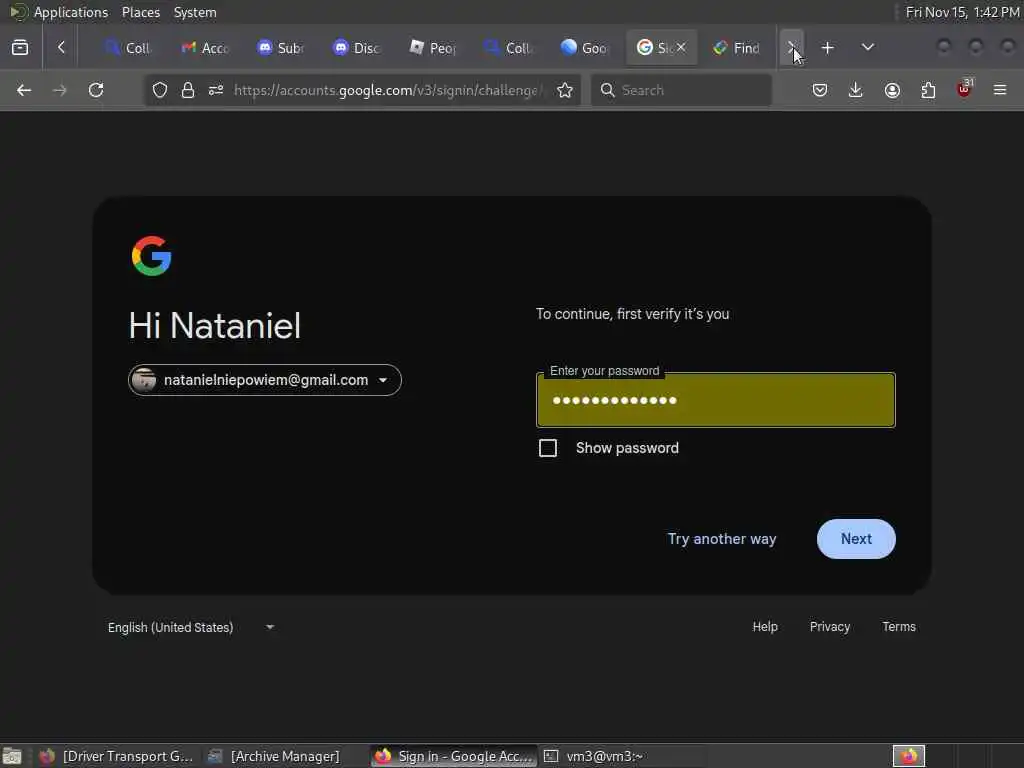Open the Downloads panel
The height and width of the screenshot is (768, 1024).
coord(856,90)
